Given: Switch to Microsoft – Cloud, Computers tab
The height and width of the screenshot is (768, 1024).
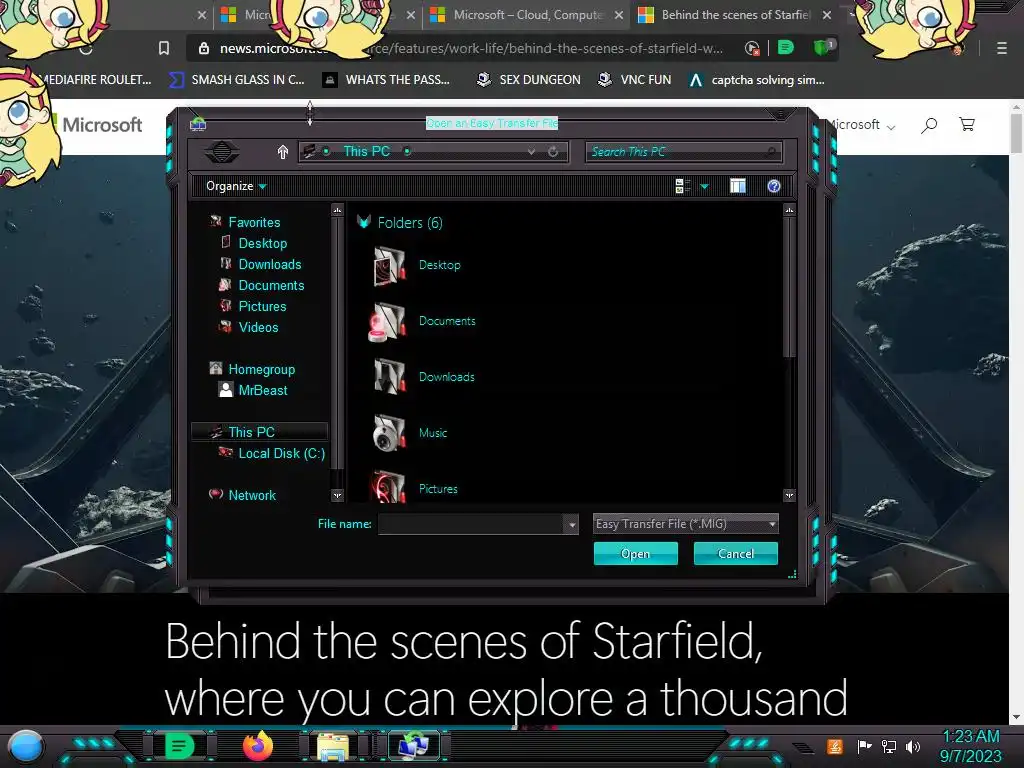Looking at the screenshot, I should [528, 14].
